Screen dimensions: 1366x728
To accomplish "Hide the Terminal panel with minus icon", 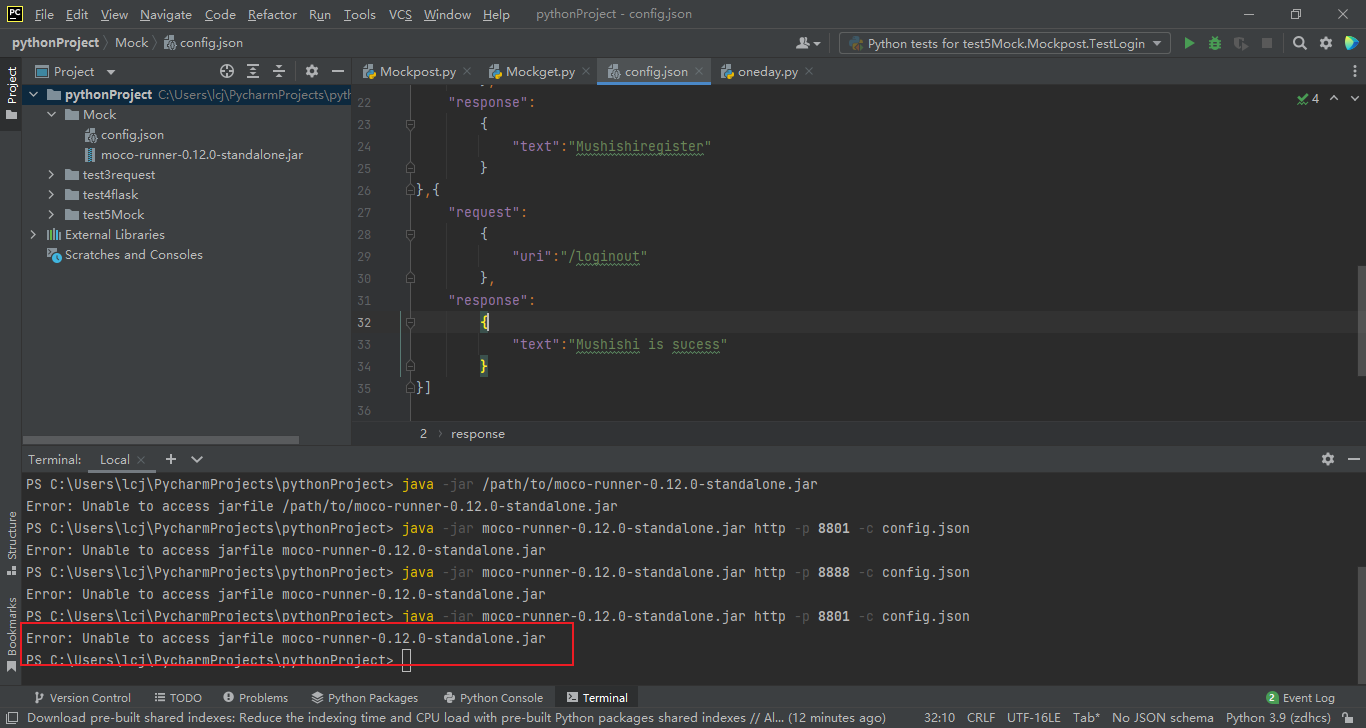I will click(1352, 459).
